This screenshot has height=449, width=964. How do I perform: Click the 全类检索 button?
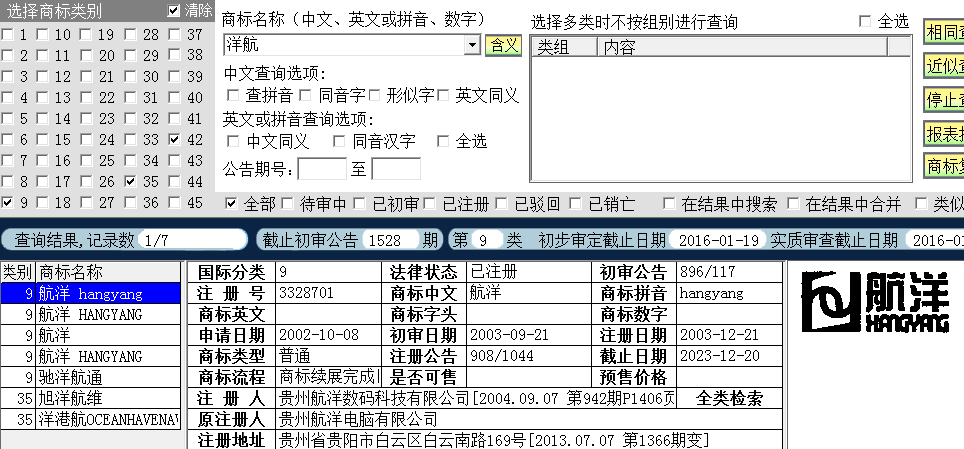(x=729, y=399)
